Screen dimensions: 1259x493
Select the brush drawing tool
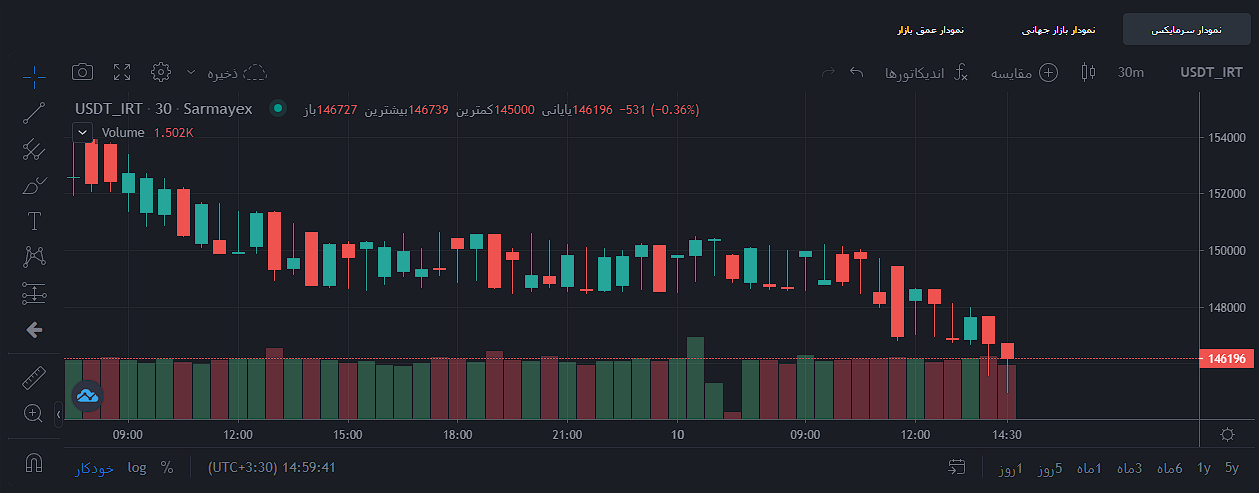pyautogui.click(x=34, y=186)
